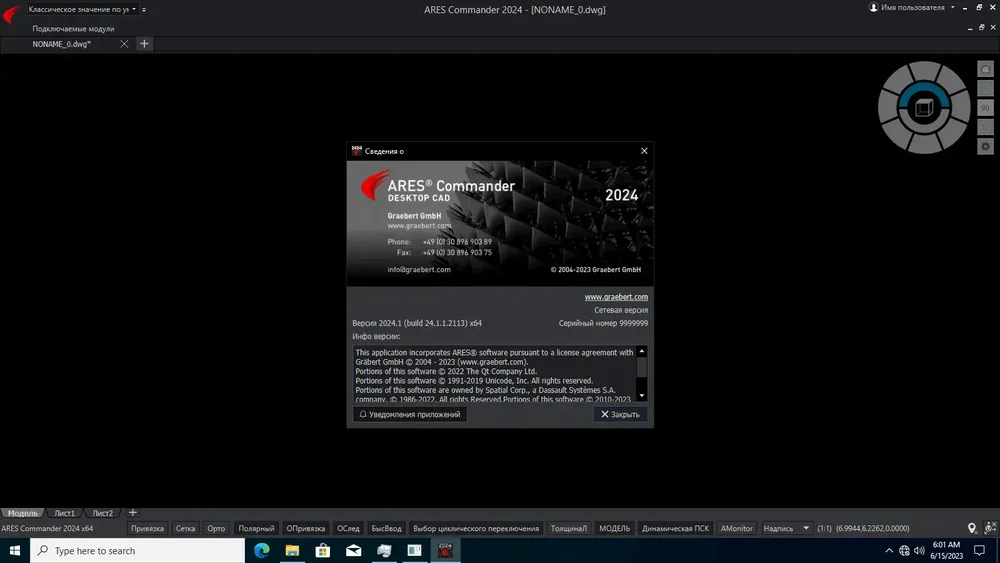
Task: Open the workspace dropdown Классическое значение
Action: (82, 10)
